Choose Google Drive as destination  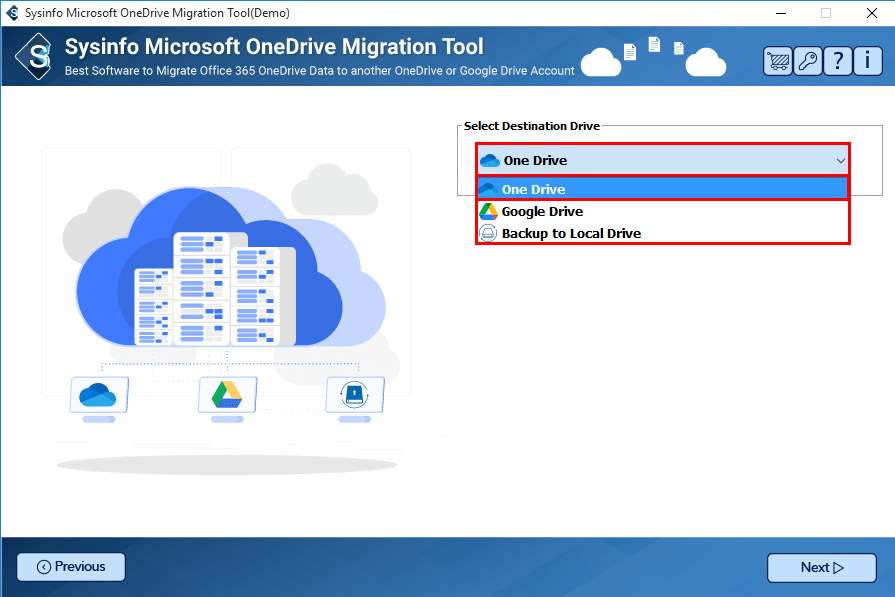tap(663, 211)
